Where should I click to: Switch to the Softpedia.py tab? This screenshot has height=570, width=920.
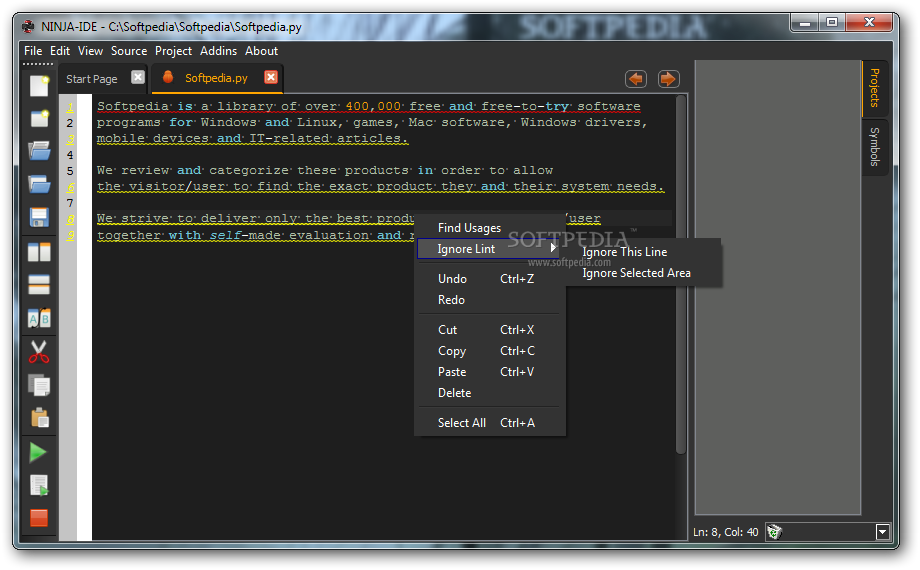pos(217,78)
